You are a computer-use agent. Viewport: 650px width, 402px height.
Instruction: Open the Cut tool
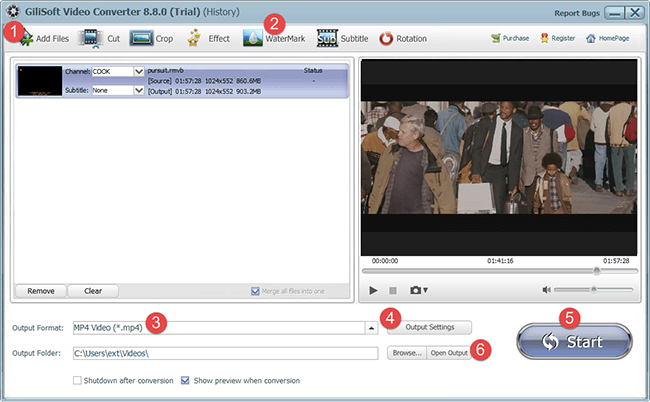click(91, 39)
